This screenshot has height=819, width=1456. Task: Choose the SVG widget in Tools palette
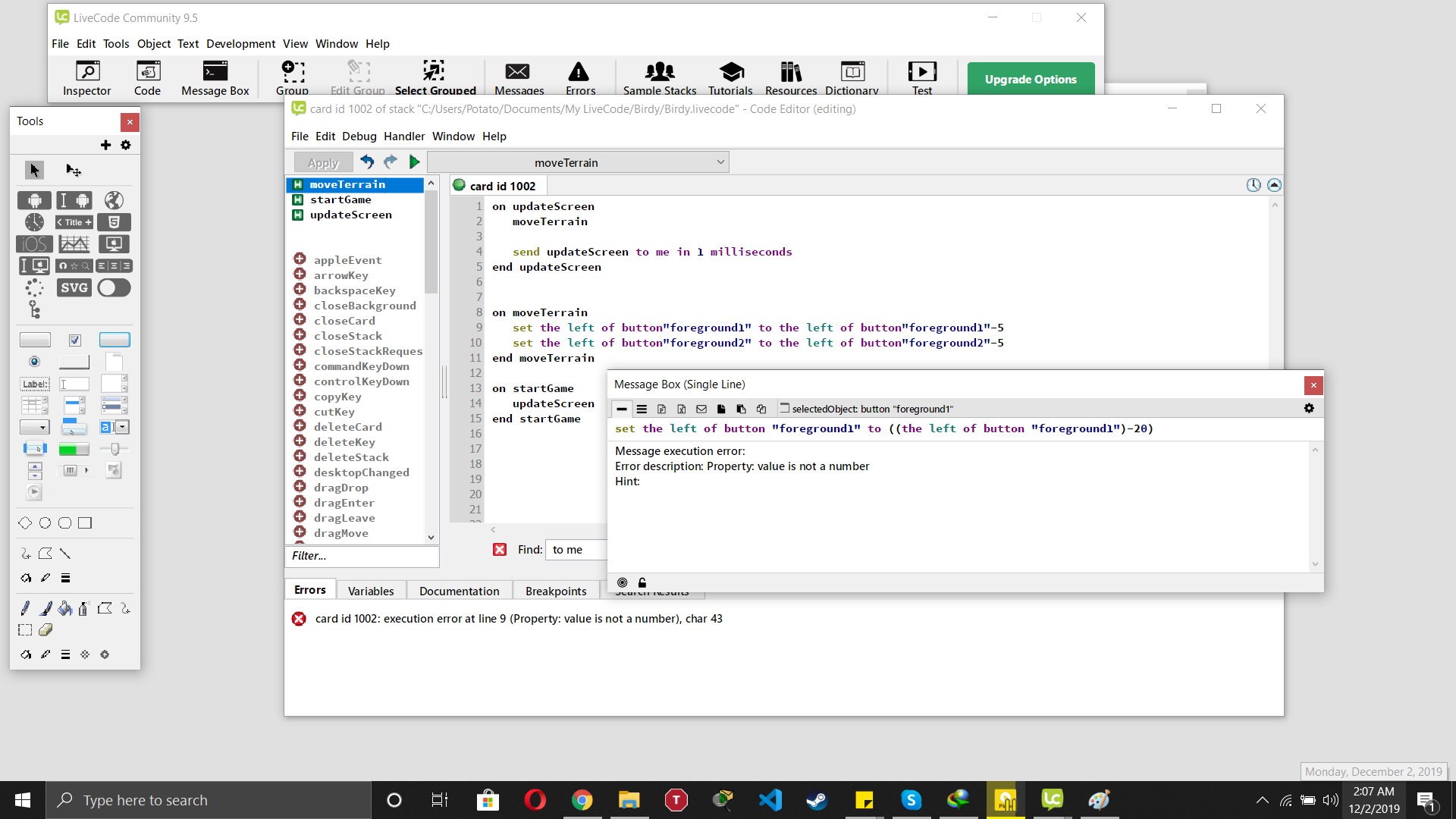[x=74, y=287]
